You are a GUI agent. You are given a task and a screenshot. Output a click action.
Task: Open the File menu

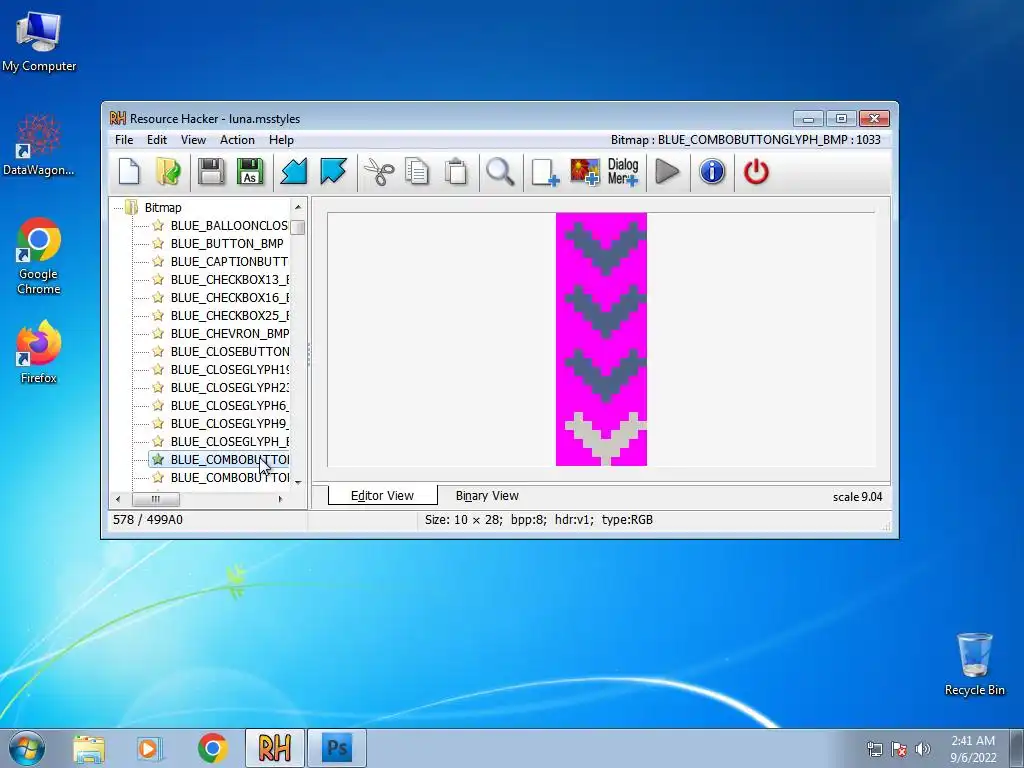pos(124,140)
